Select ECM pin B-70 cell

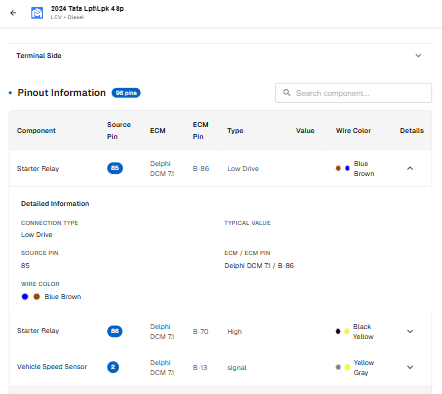(x=200, y=332)
